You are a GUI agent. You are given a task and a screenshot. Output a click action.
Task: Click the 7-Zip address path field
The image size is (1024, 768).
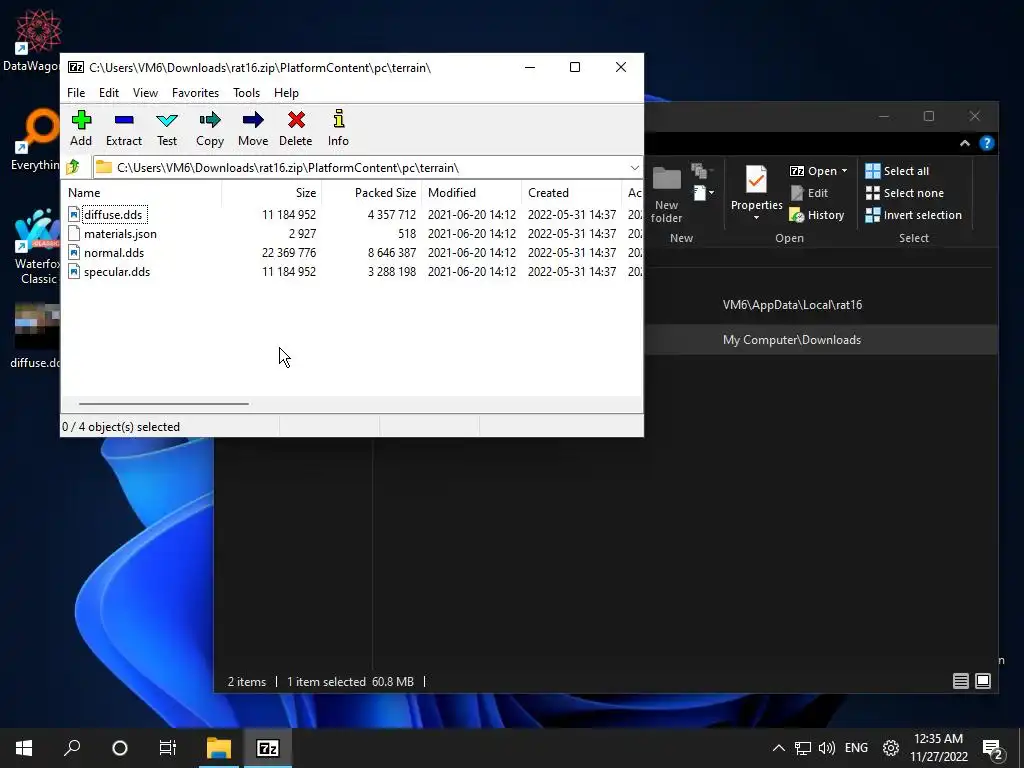(368, 168)
